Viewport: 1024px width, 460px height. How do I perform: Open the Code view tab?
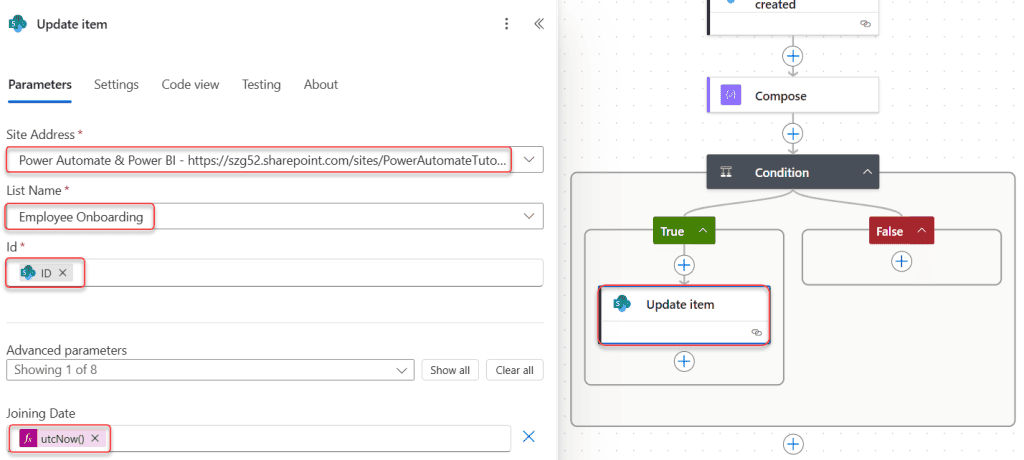coord(191,84)
